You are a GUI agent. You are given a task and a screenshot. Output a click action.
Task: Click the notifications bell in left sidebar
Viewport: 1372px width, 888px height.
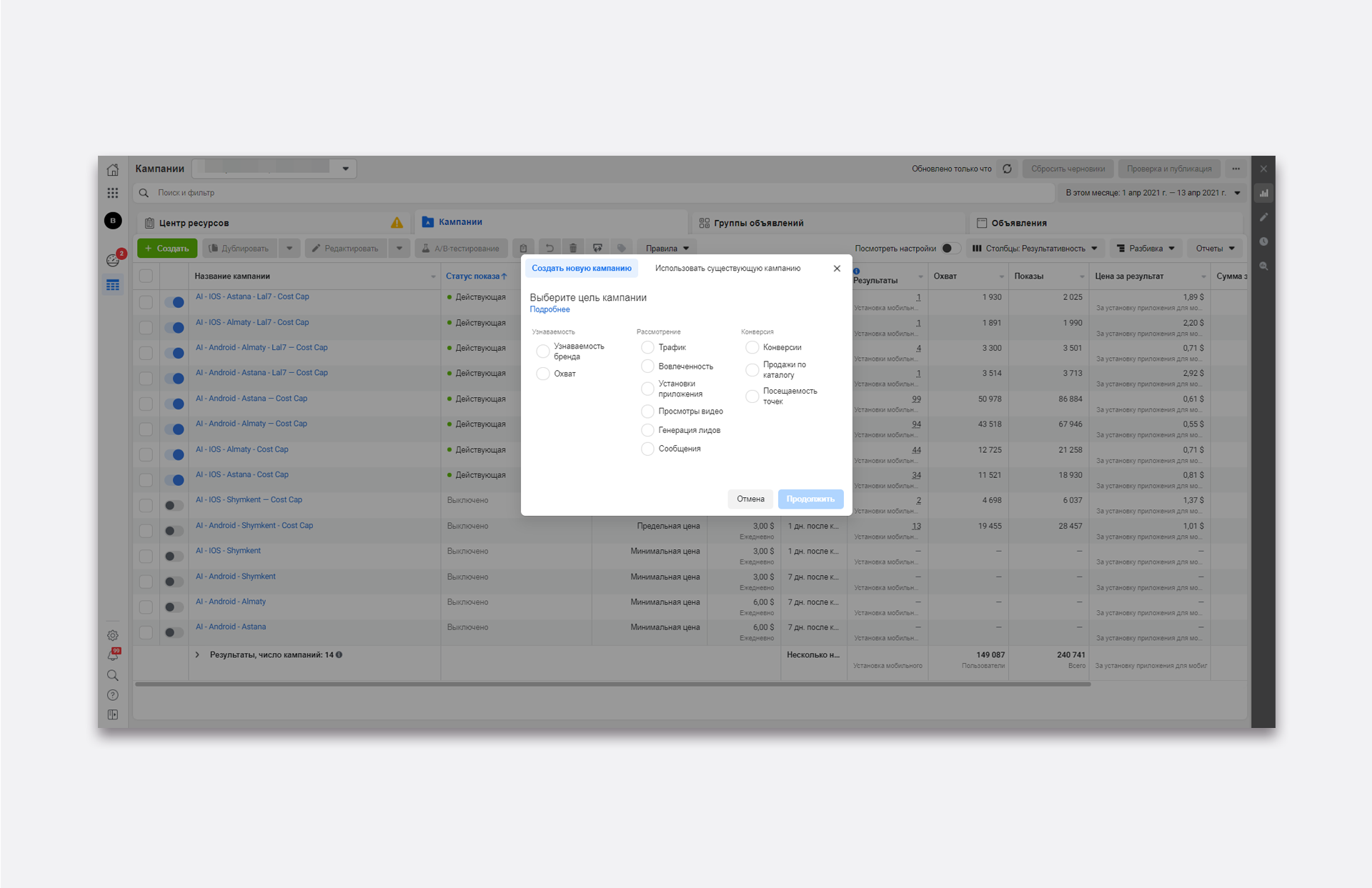(113, 655)
